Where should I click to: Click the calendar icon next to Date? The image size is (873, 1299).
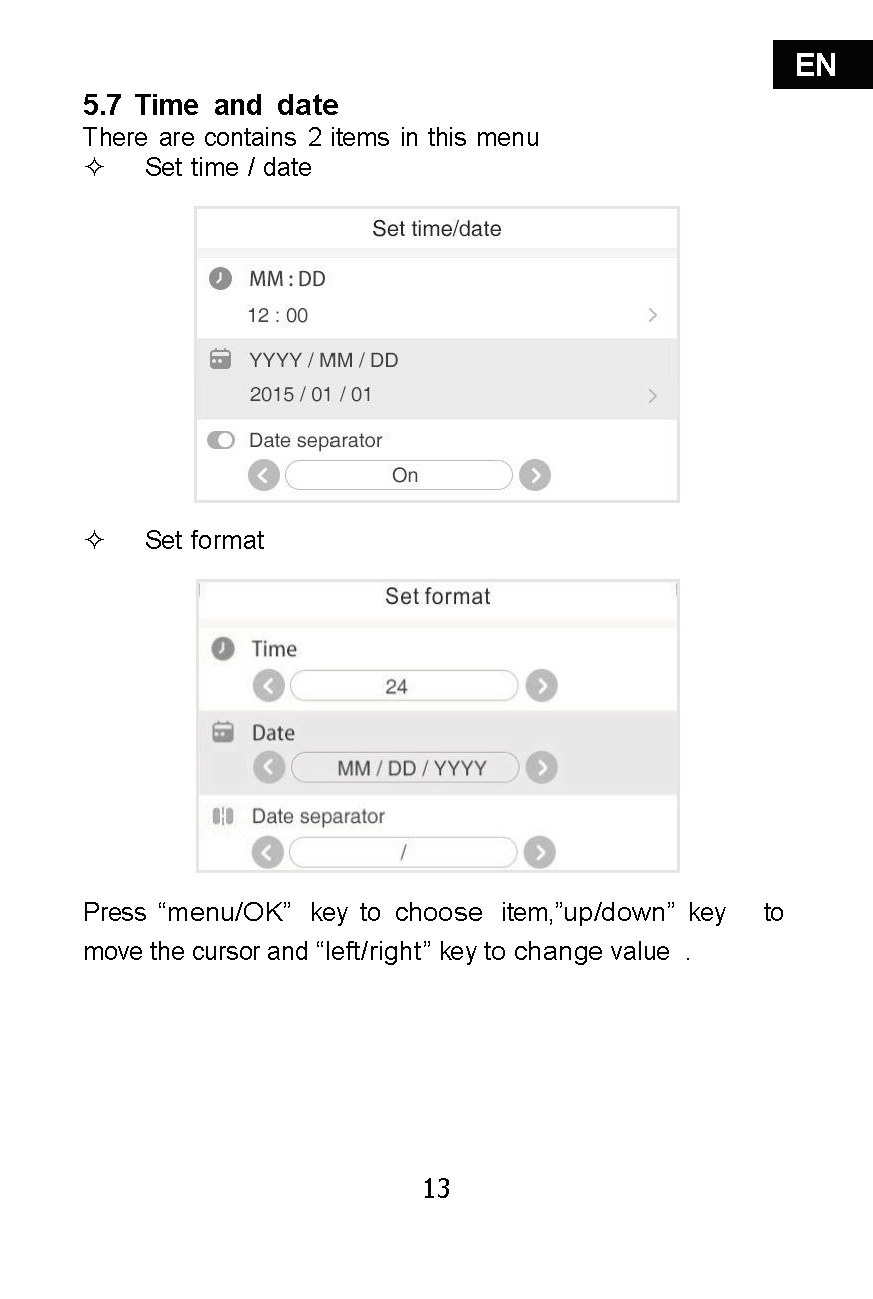tap(224, 732)
